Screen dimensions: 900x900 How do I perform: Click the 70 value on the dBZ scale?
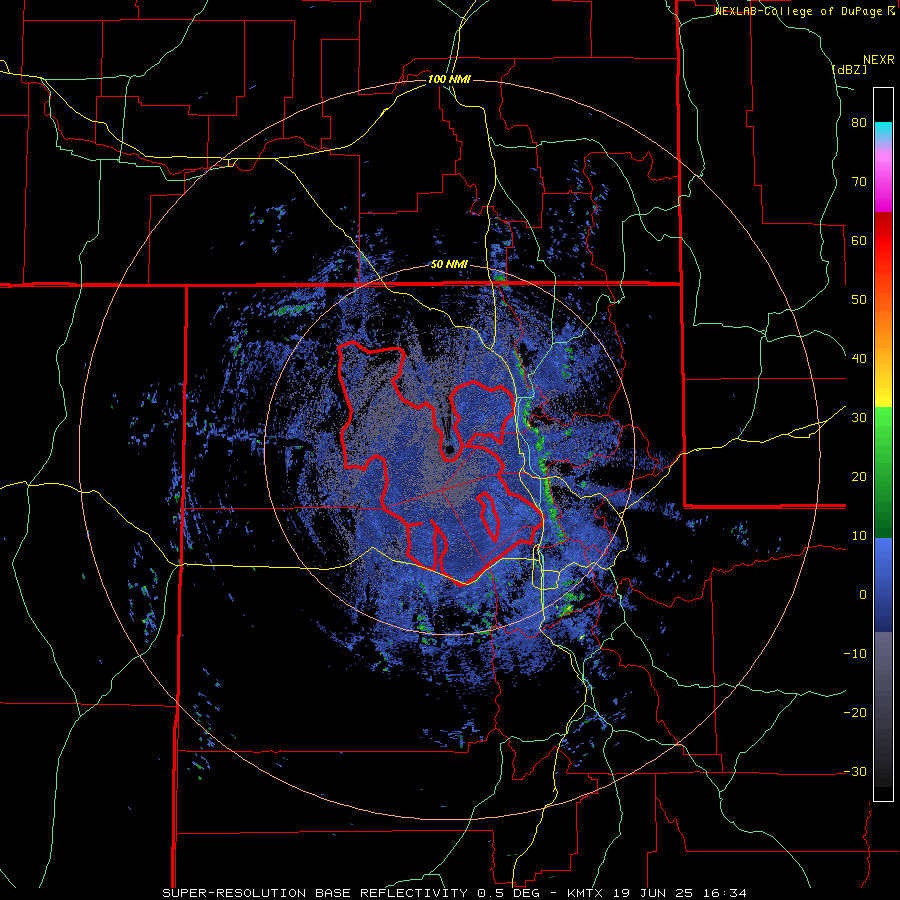[x=859, y=182]
